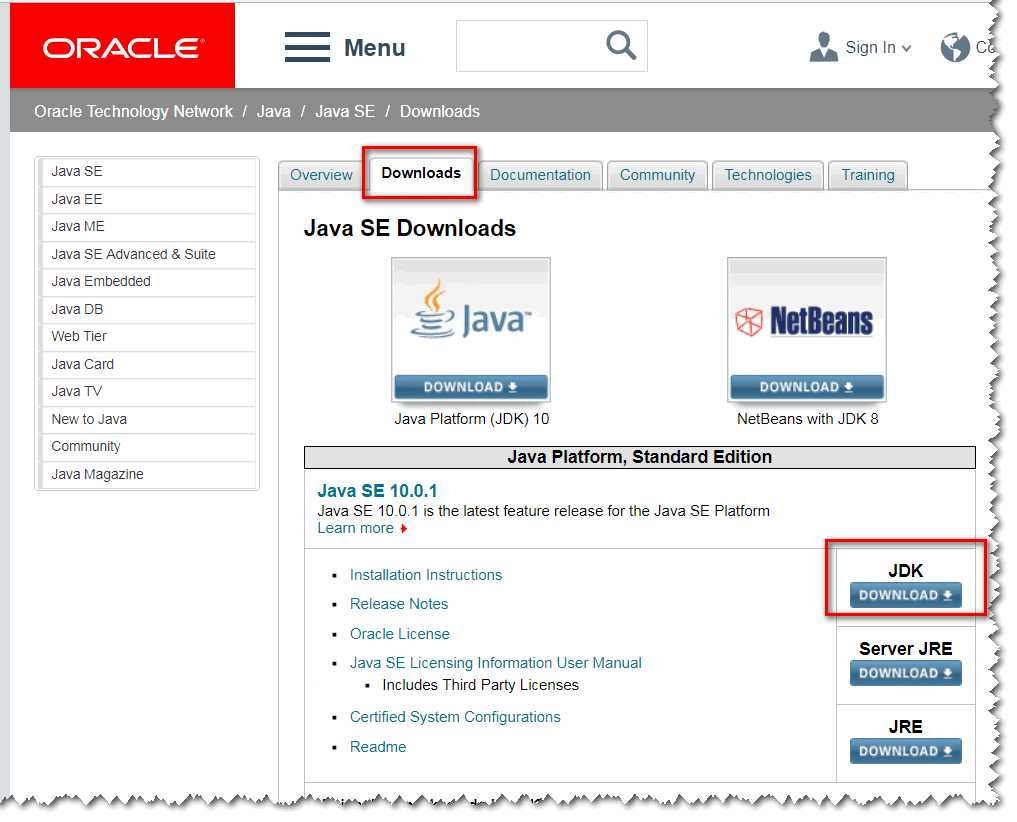Open New to Java sidebar link

148,420
